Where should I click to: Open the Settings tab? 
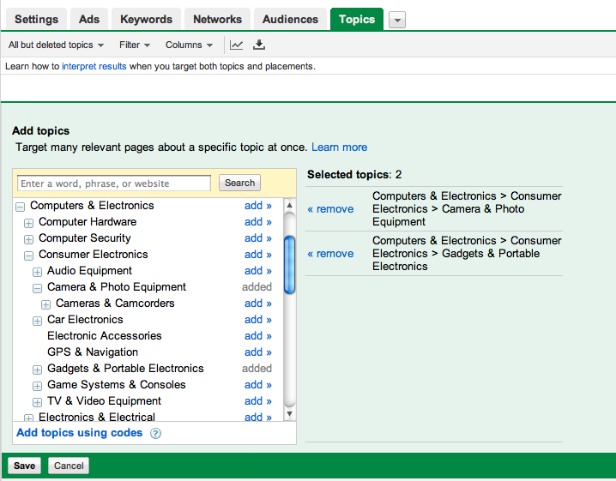click(36, 19)
